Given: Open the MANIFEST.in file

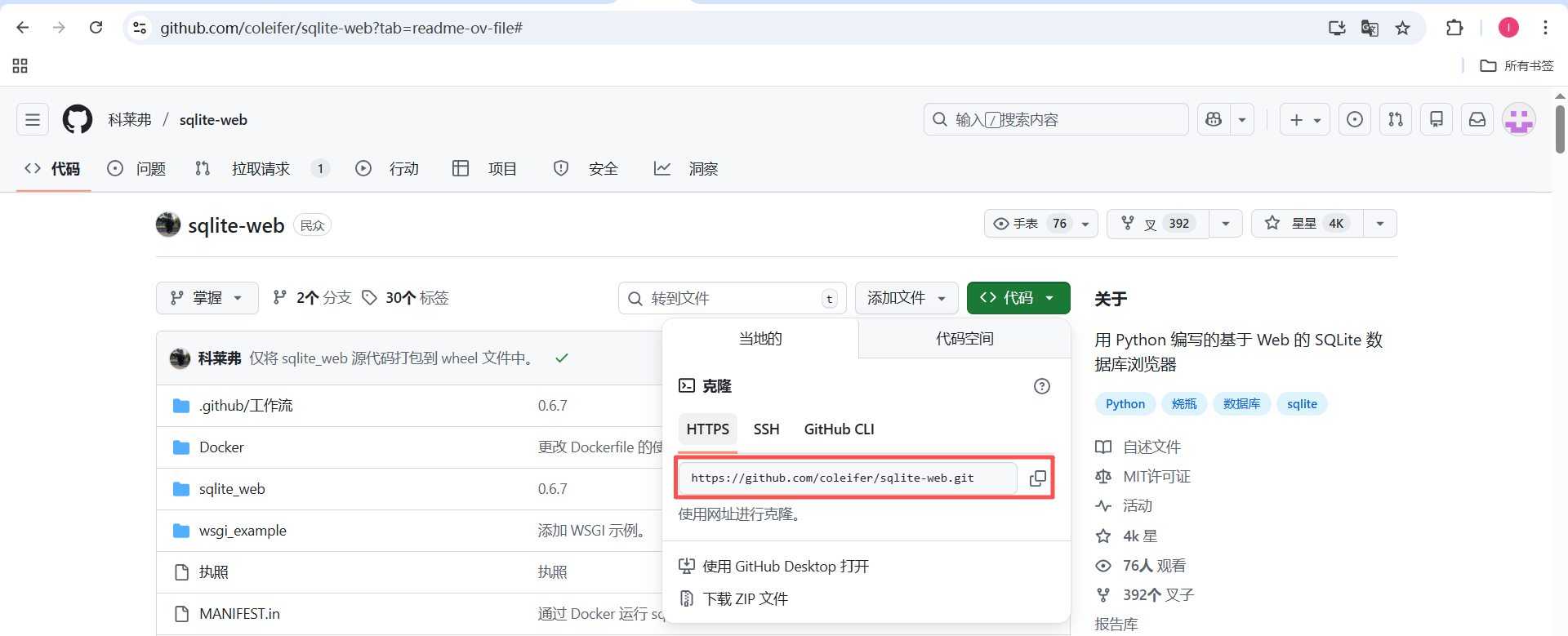Looking at the screenshot, I should click(x=239, y=614).
